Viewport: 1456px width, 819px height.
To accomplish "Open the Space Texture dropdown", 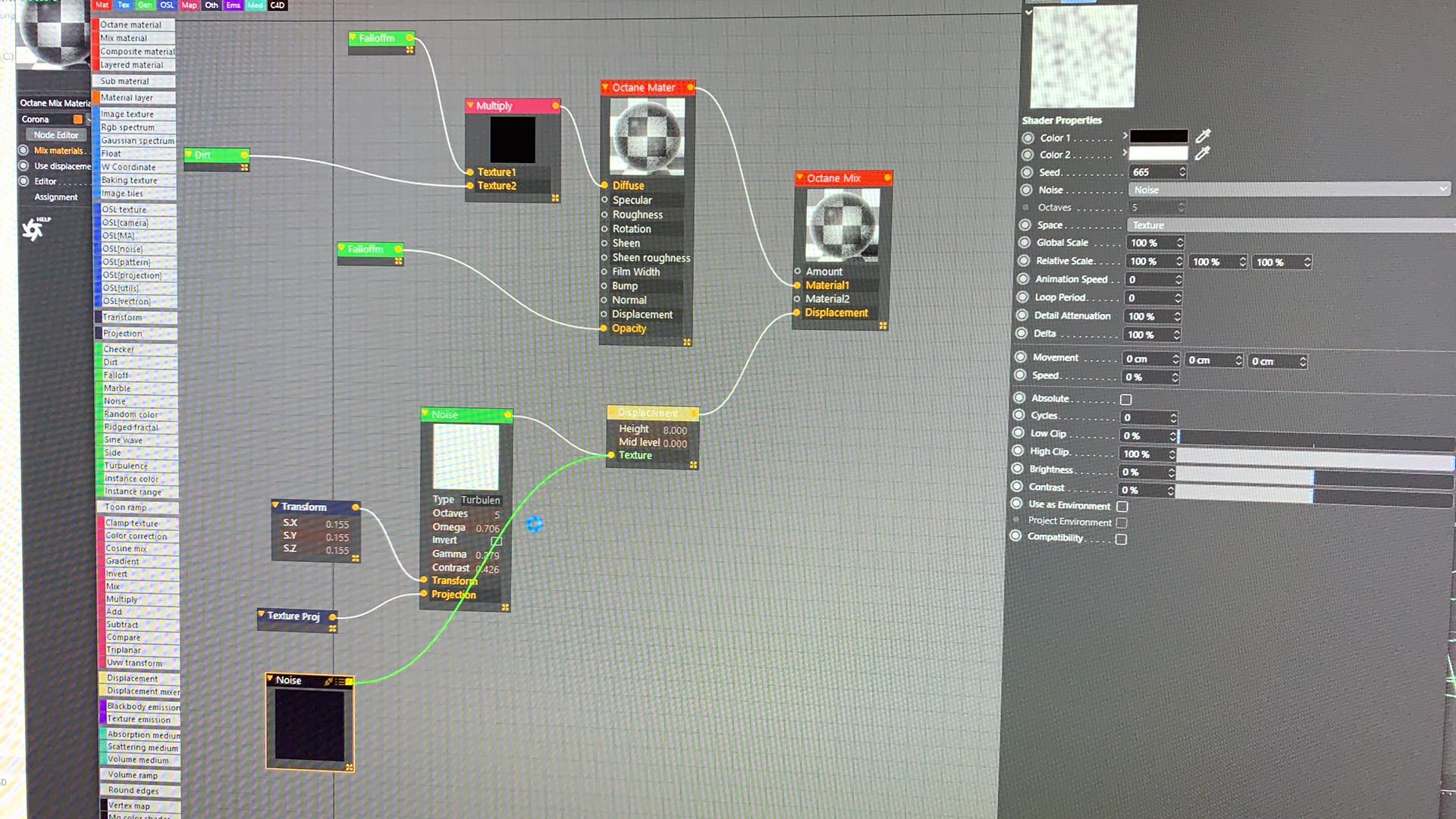I will tap(1289, 225).
